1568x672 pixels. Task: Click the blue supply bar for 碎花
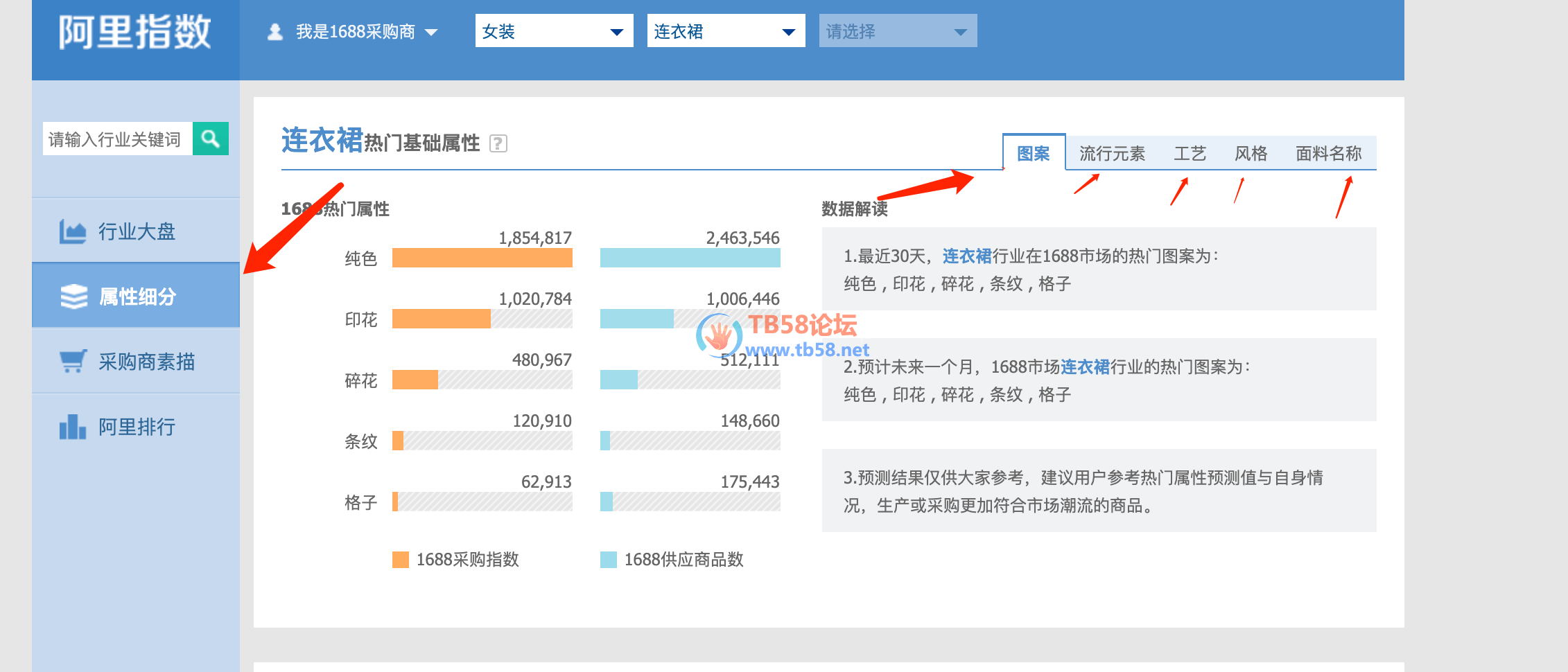[x=619, y=380]
